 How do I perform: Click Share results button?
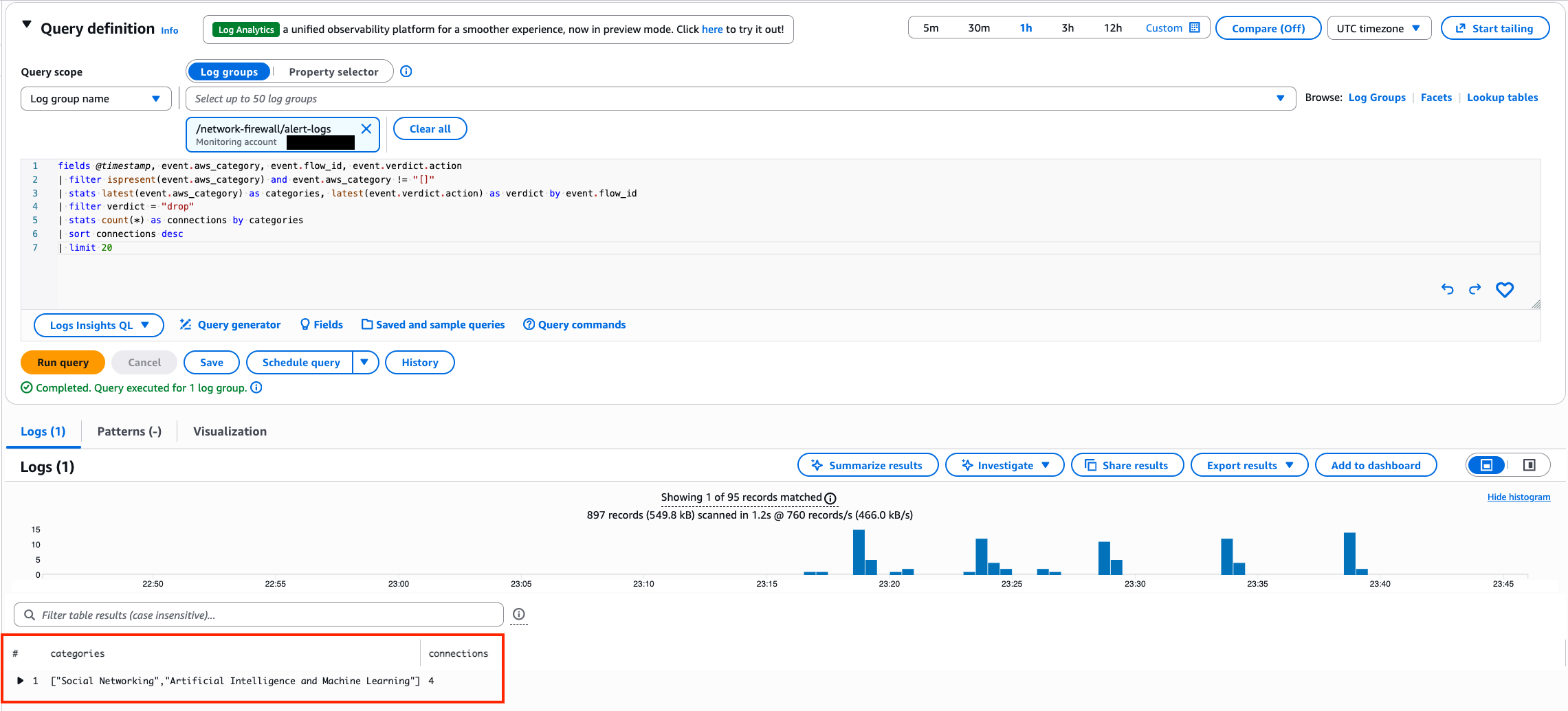point(1127,465)
